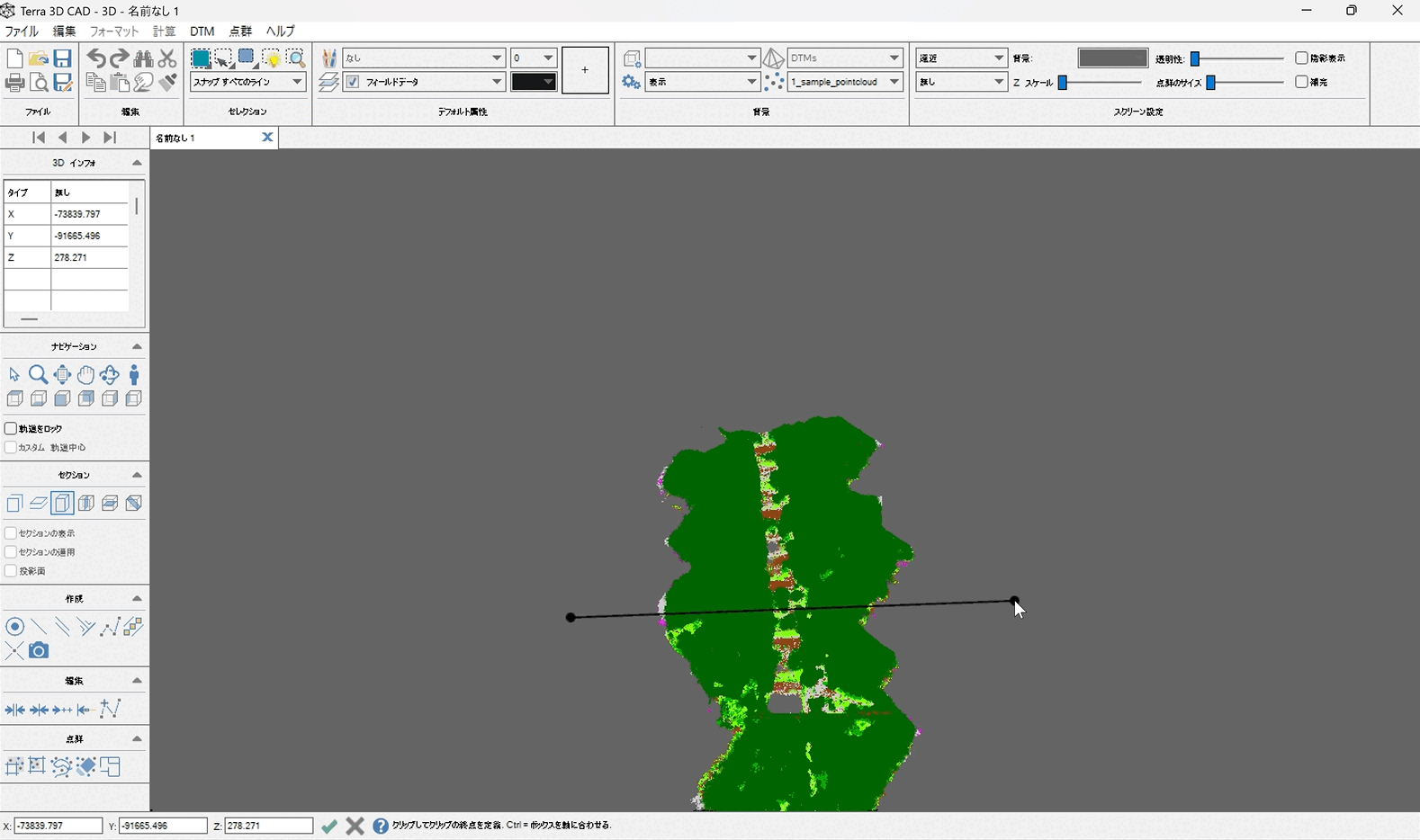Click the X coordinate input field
The image size is (1420, 840).
pos(58,826)
